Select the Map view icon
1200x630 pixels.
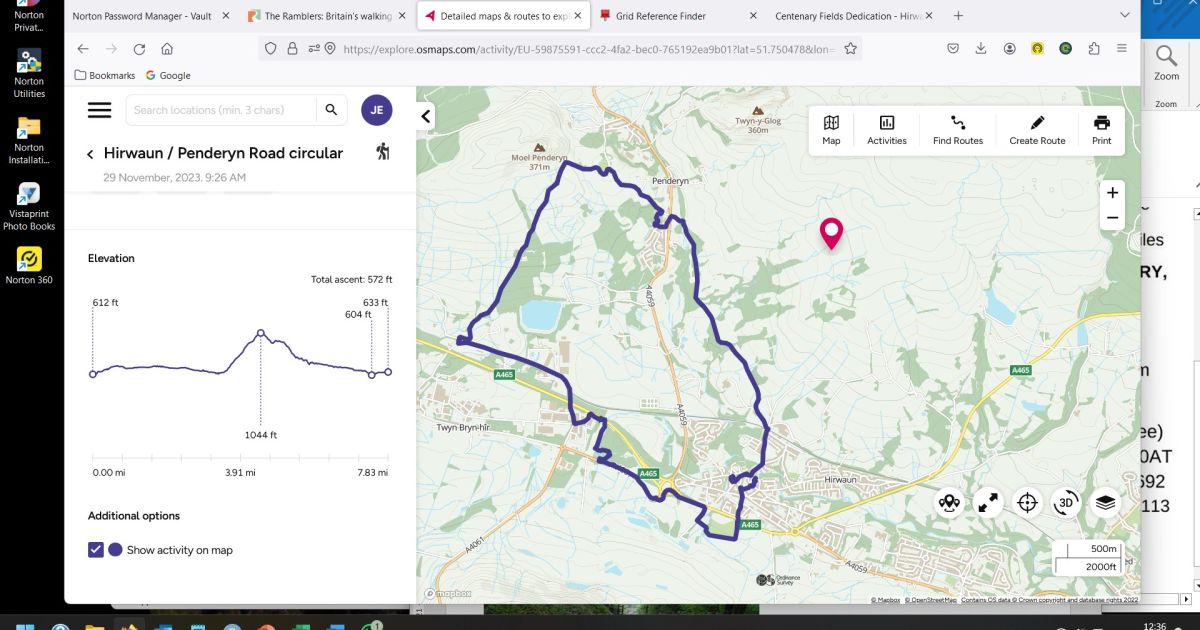(x=830, y=130)
